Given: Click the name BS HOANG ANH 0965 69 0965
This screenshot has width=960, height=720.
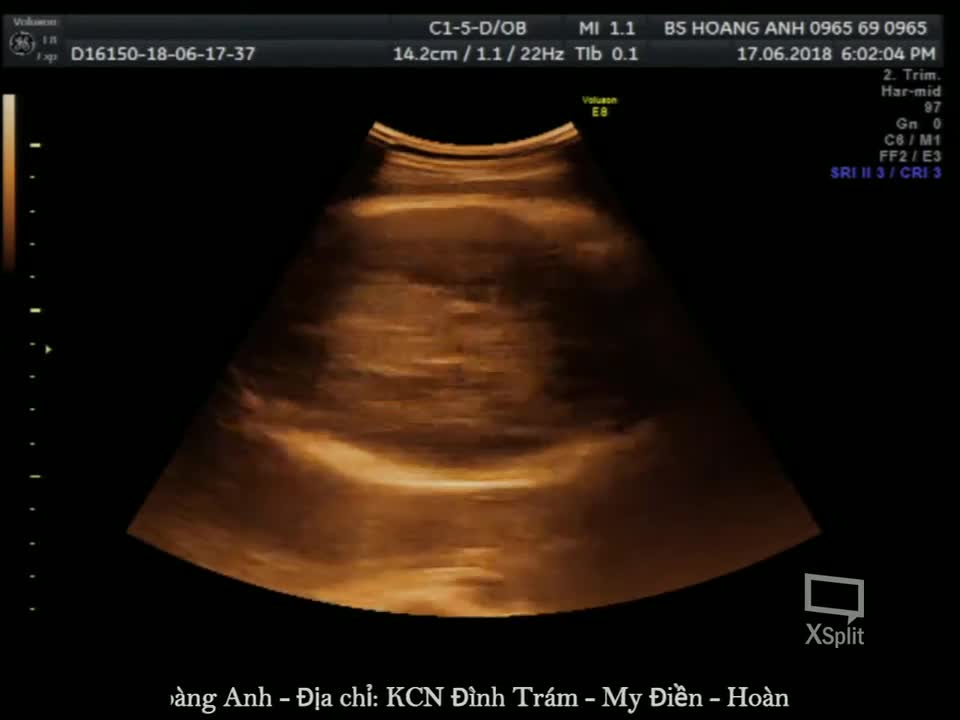Looking at the screenshot, I should pyautogui.click(x=795, y=28).
